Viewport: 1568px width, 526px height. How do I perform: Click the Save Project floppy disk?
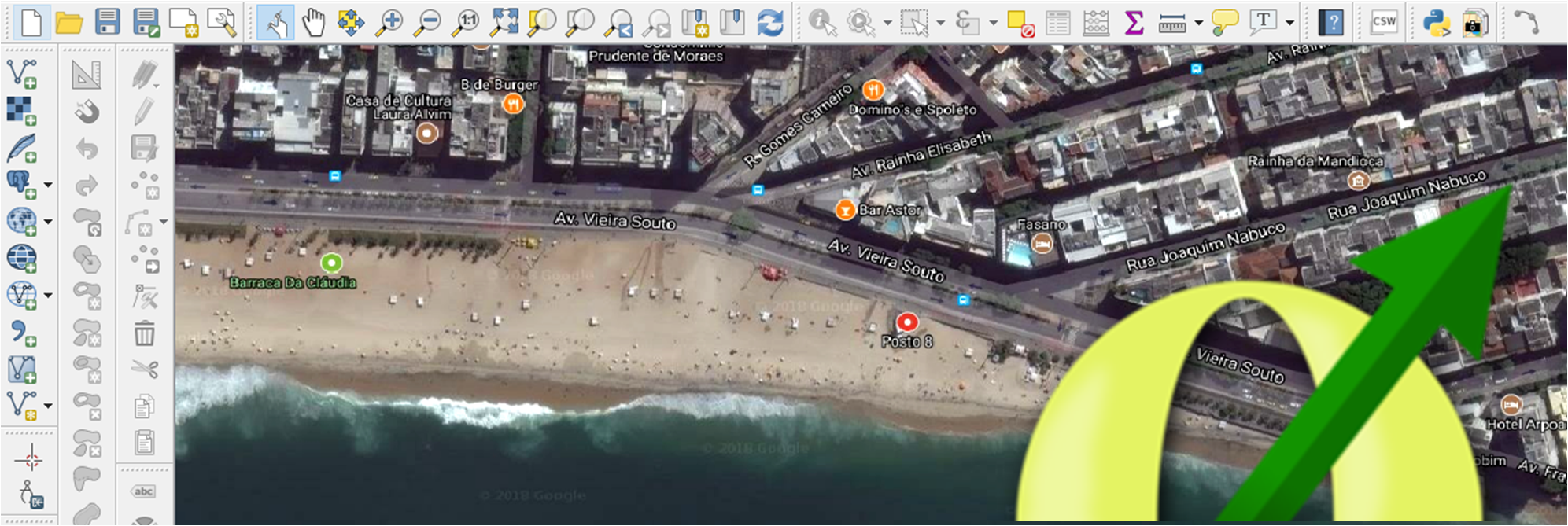coord(107,22)
